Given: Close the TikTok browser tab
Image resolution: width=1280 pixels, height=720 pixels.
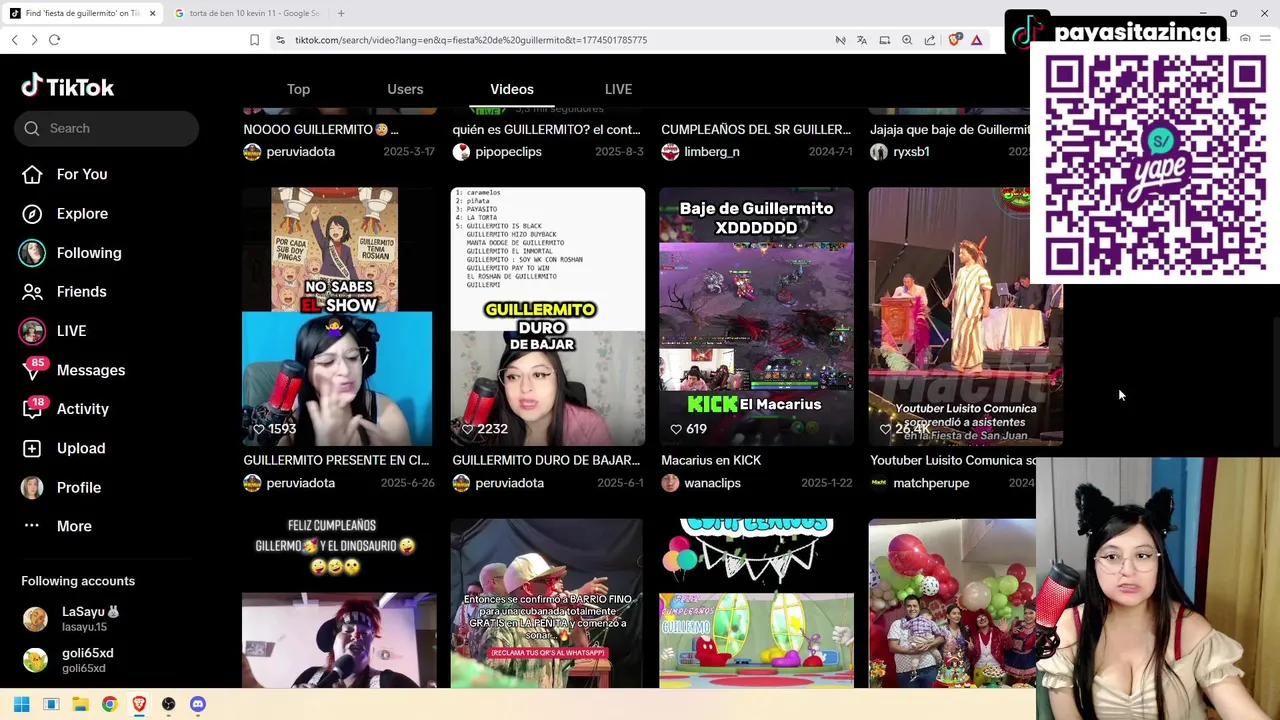Looking at the screenshot, I should pos(152,13).
